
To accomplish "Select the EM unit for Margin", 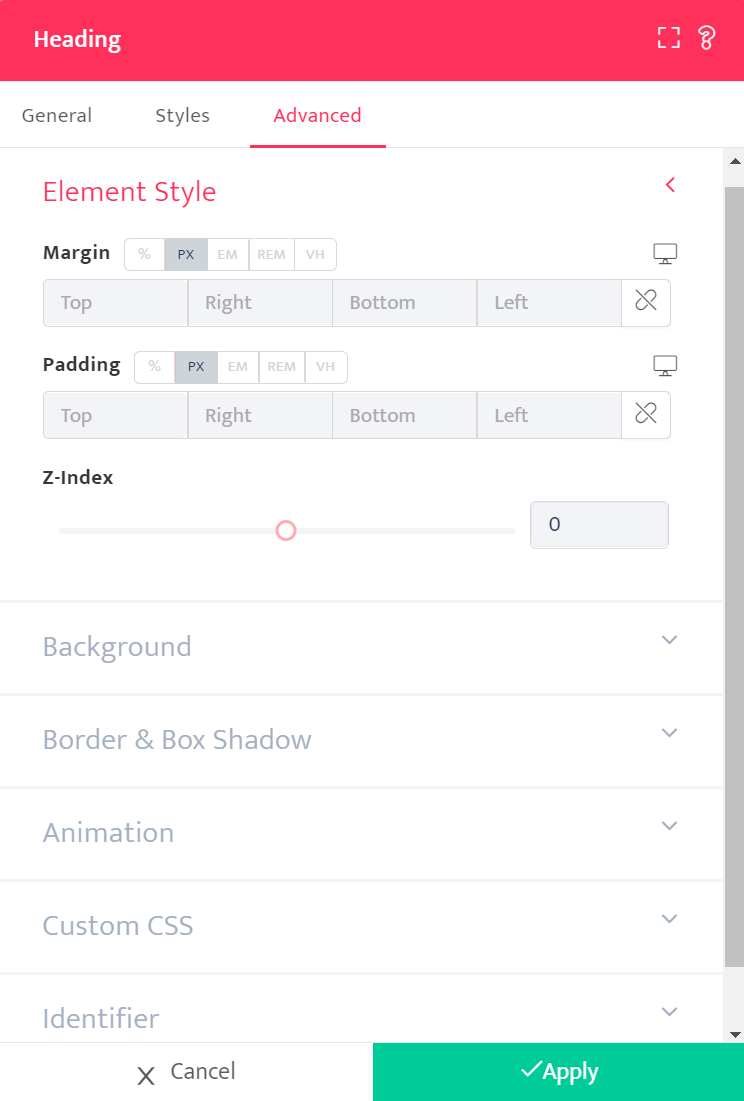I will click(228, 254).
